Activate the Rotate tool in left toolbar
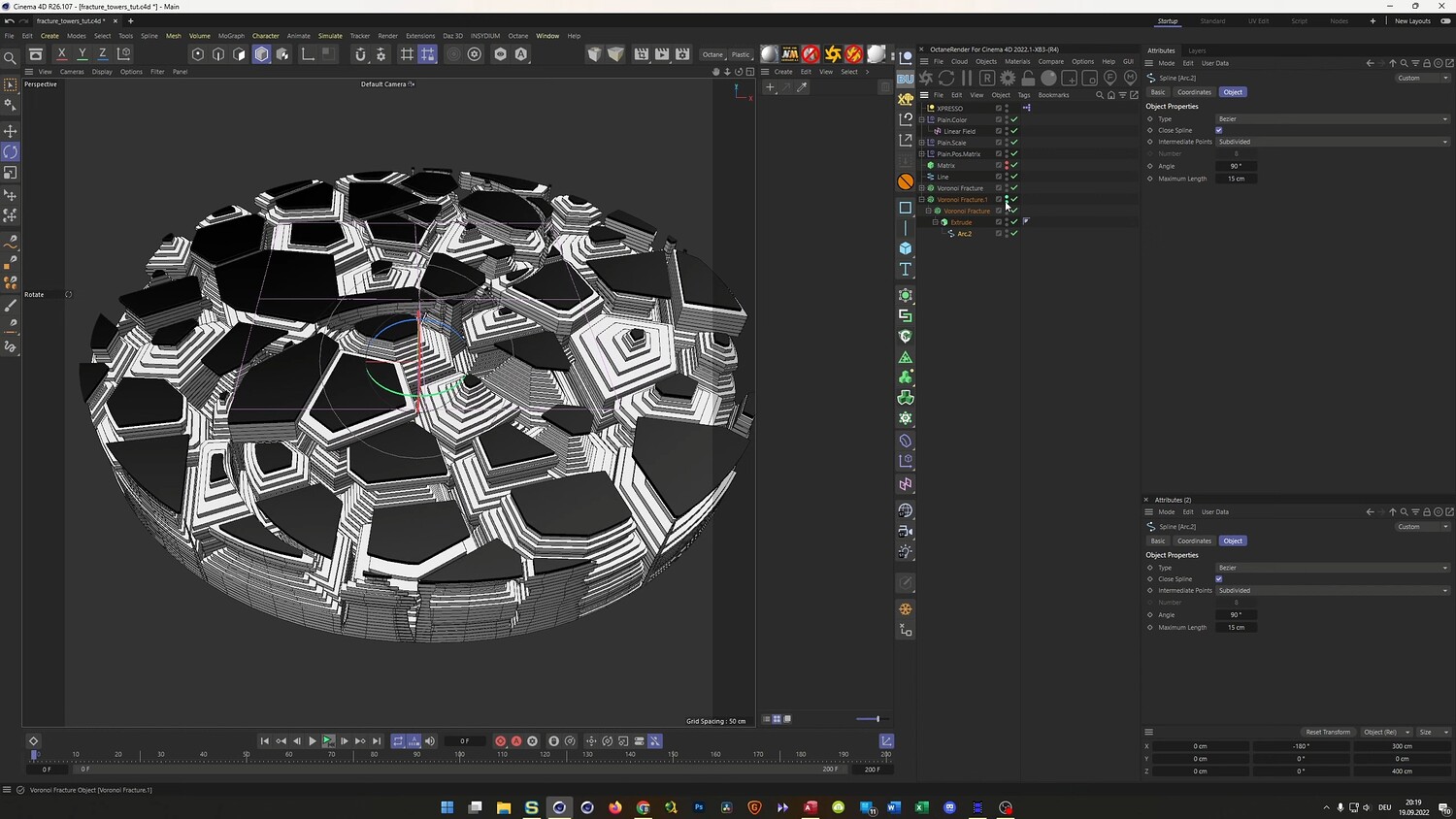The width and height of the screenshot is (1456, 819). tap(11, 152)
